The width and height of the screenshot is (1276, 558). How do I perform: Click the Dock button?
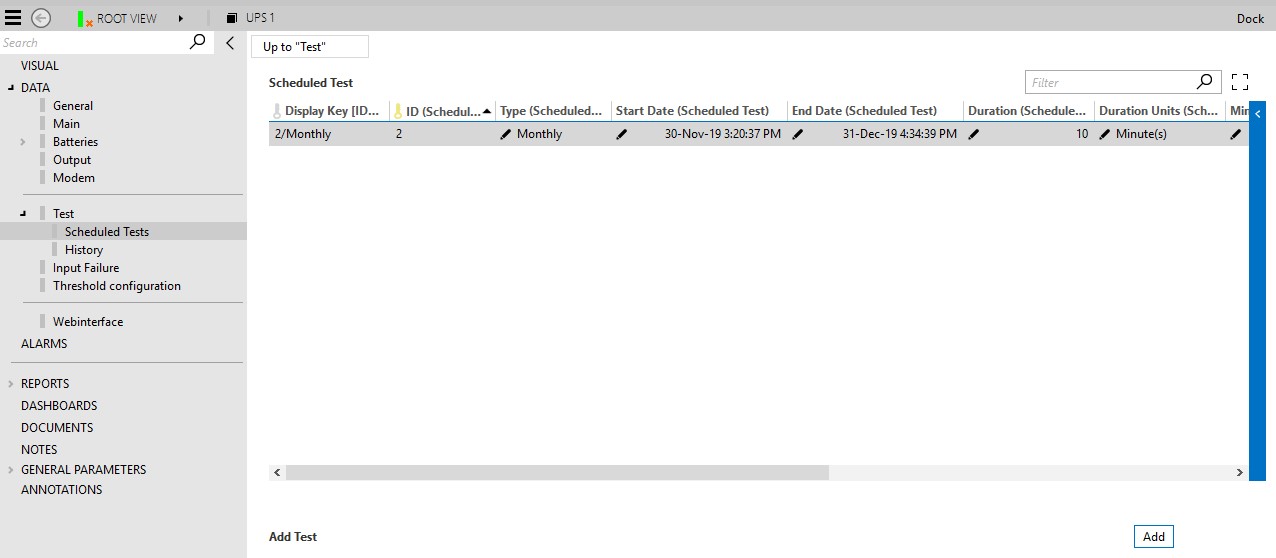1250,19
